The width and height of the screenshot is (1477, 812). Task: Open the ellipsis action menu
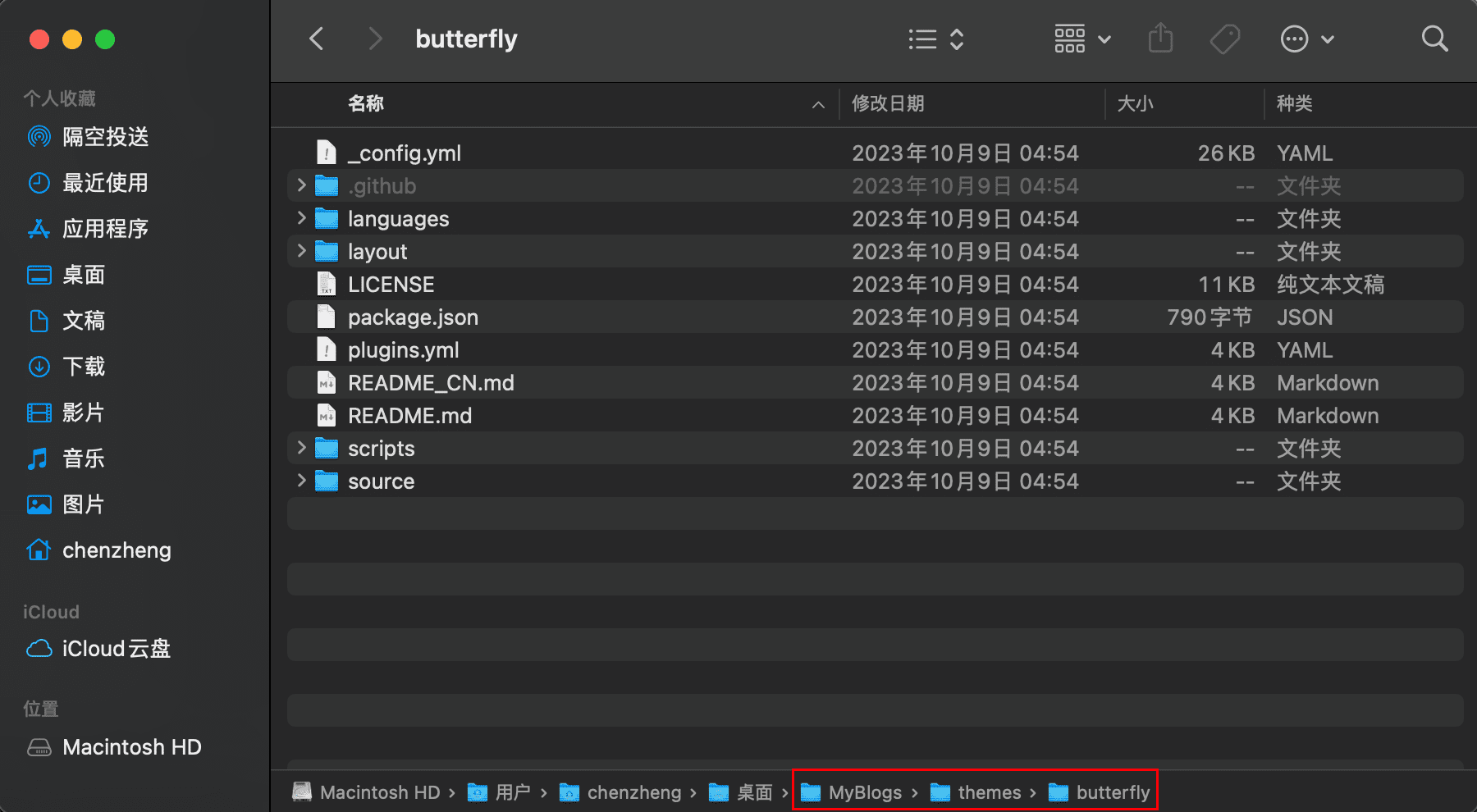point(1307,39)
